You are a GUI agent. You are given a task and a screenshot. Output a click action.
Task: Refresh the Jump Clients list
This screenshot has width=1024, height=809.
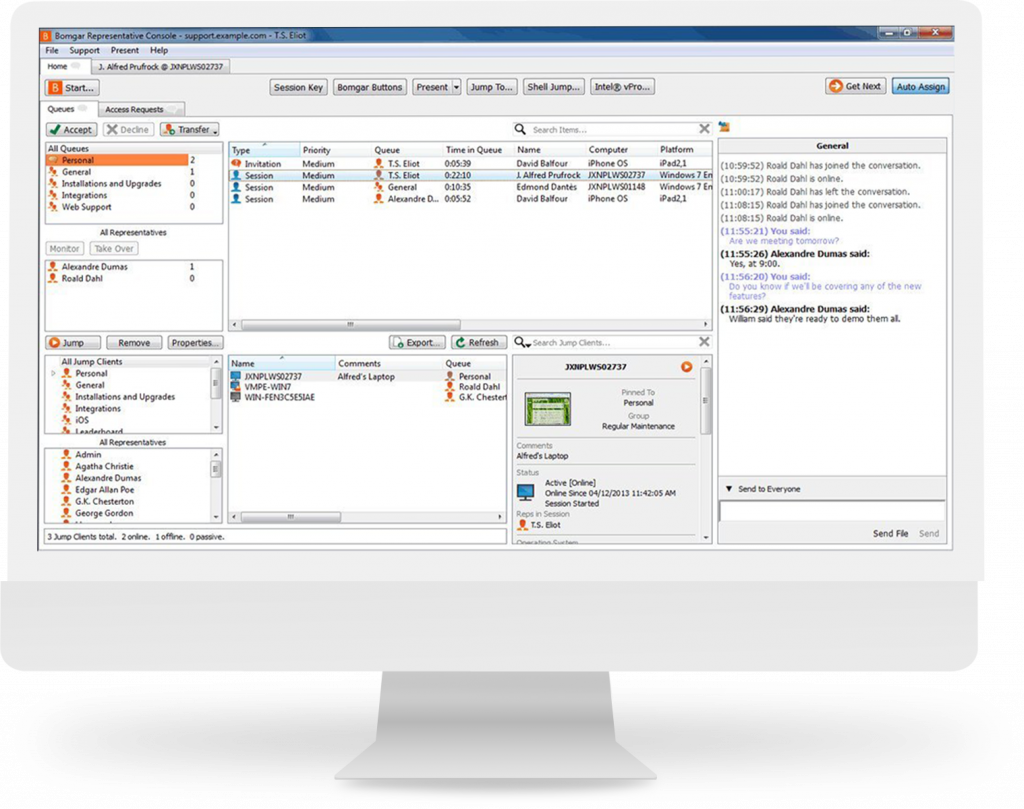(478, 342)
